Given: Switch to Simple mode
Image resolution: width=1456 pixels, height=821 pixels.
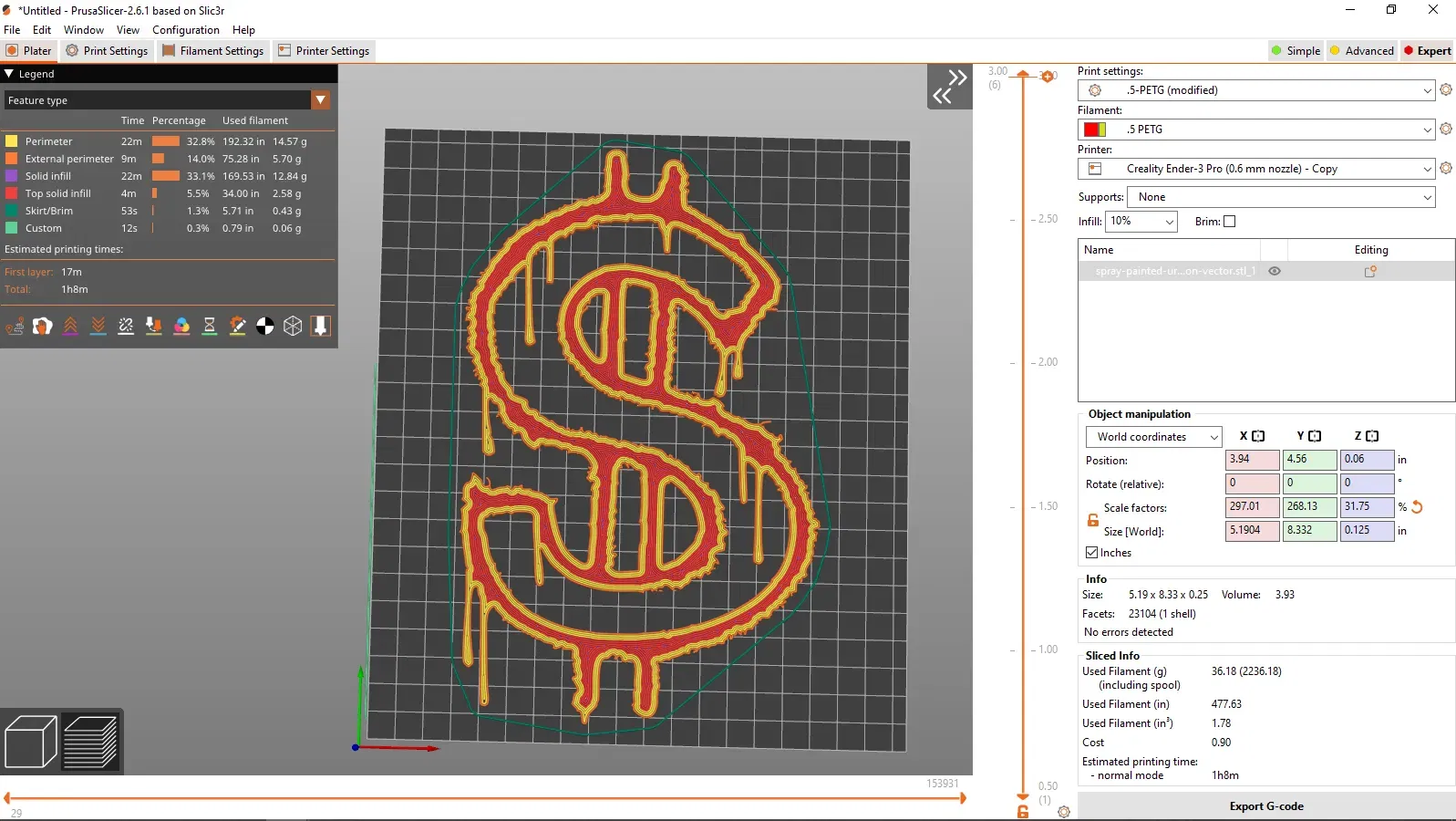Looking at the screenshot, I should (x=1296, y=51).
